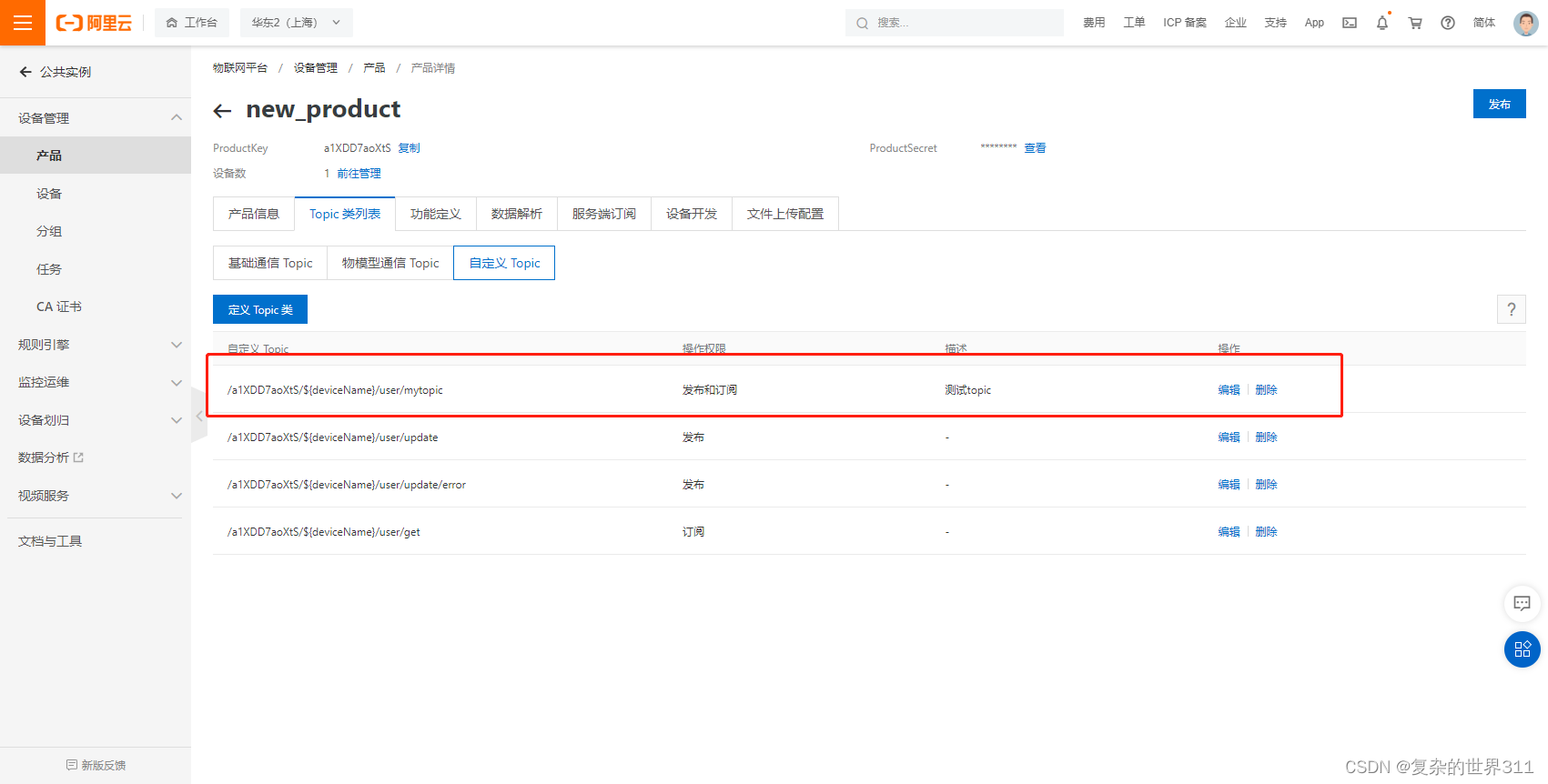The height and width of the screenshot is (784, 1548).
Task: Delete the /user/get topic row
Action: click(1267, 532)
